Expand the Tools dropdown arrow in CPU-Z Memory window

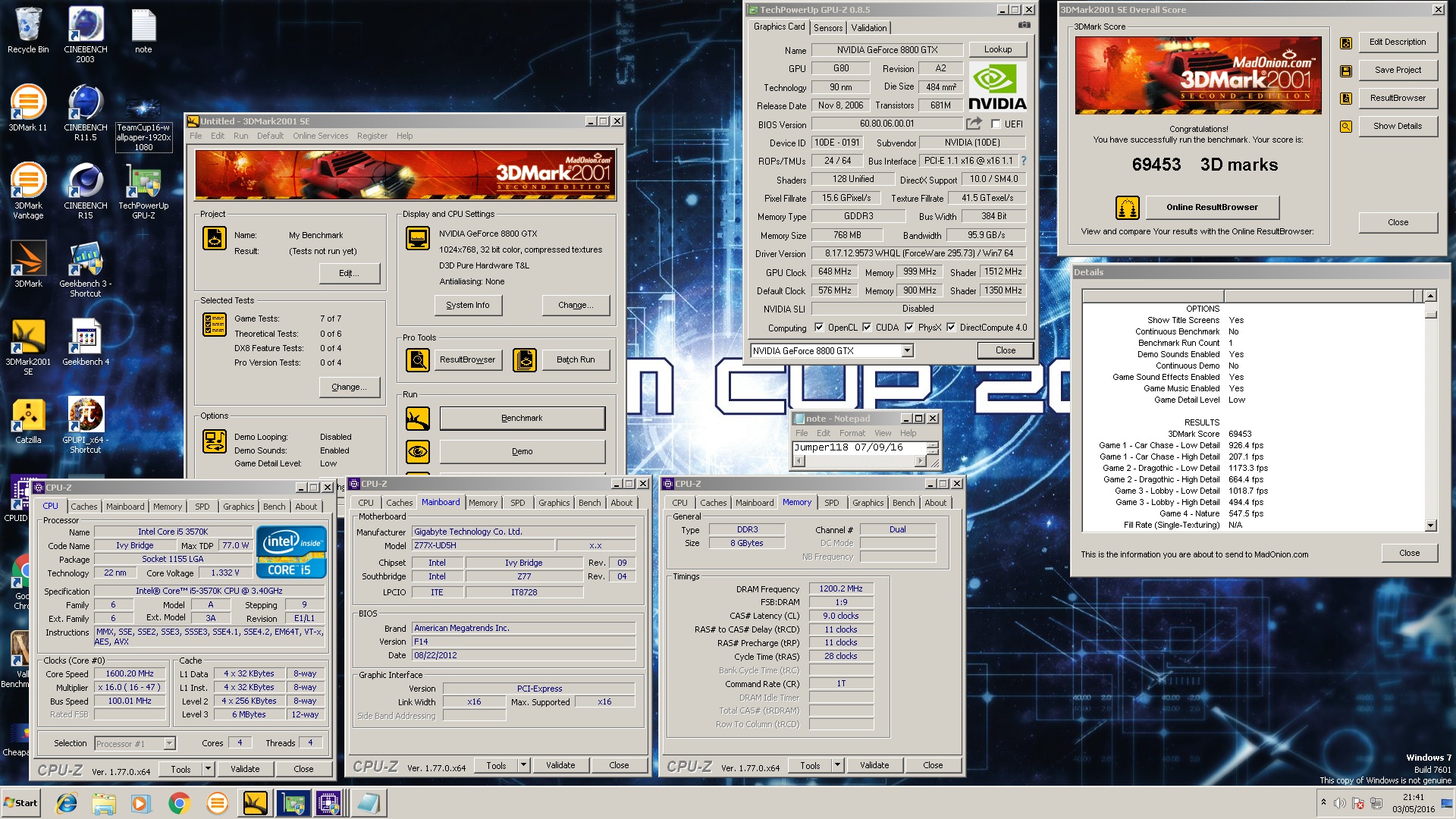(837, 765)
